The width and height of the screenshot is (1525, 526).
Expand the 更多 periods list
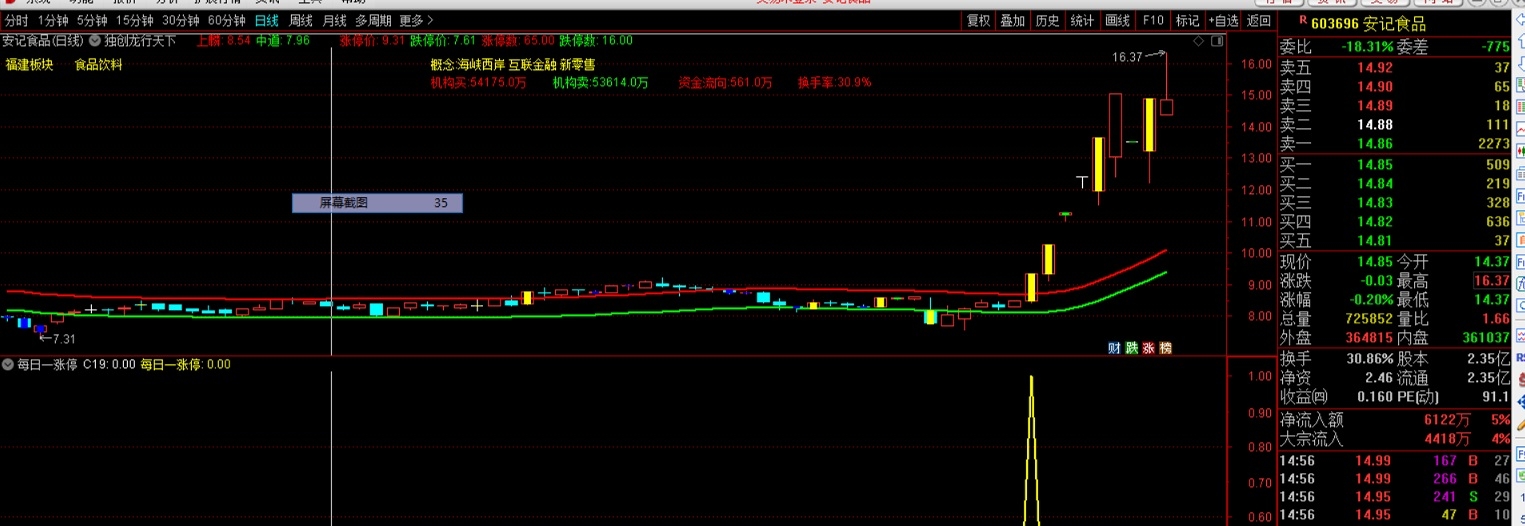coord(416,20)
